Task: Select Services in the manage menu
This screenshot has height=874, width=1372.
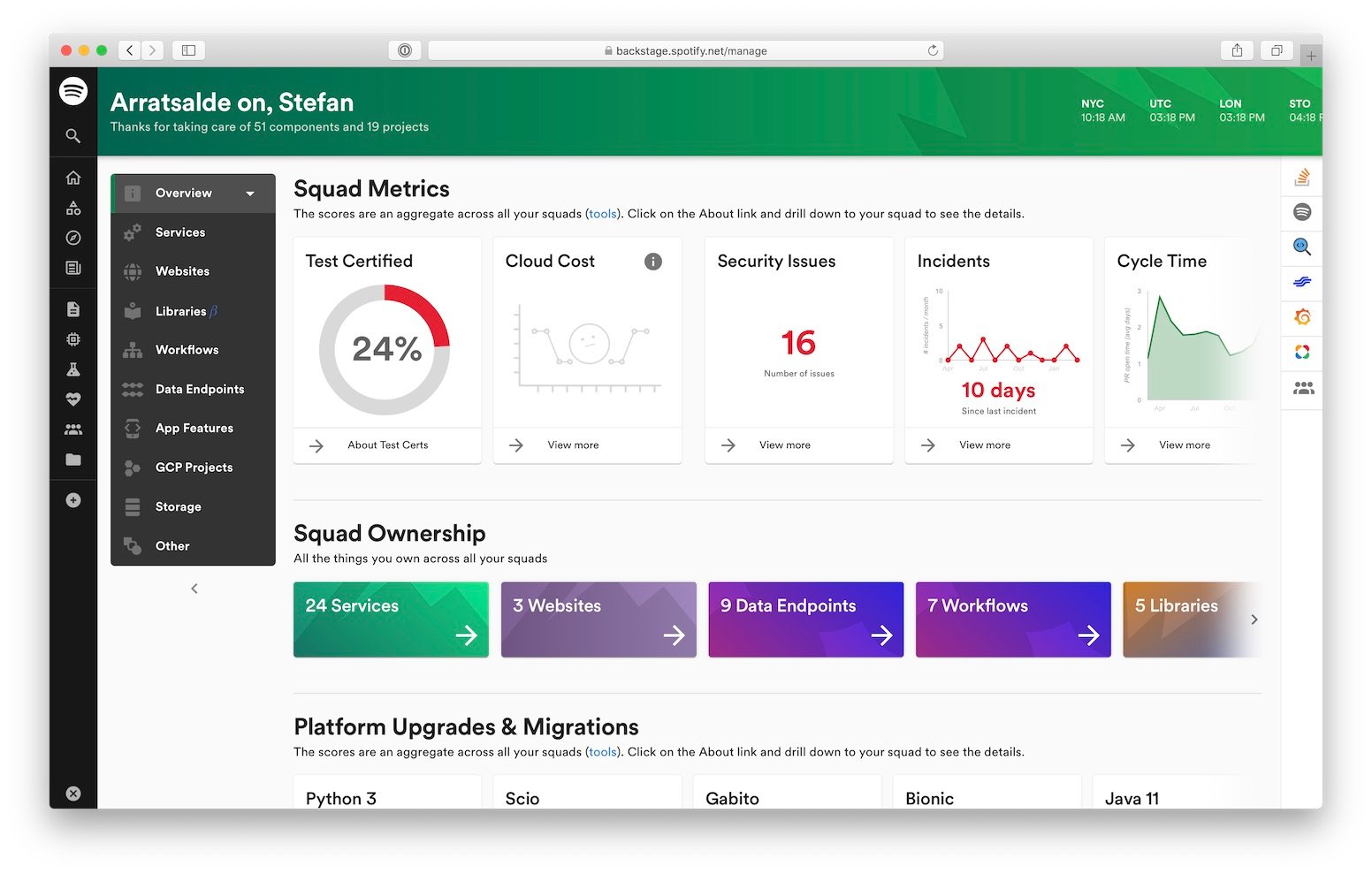Action: (x=193, y=232)
